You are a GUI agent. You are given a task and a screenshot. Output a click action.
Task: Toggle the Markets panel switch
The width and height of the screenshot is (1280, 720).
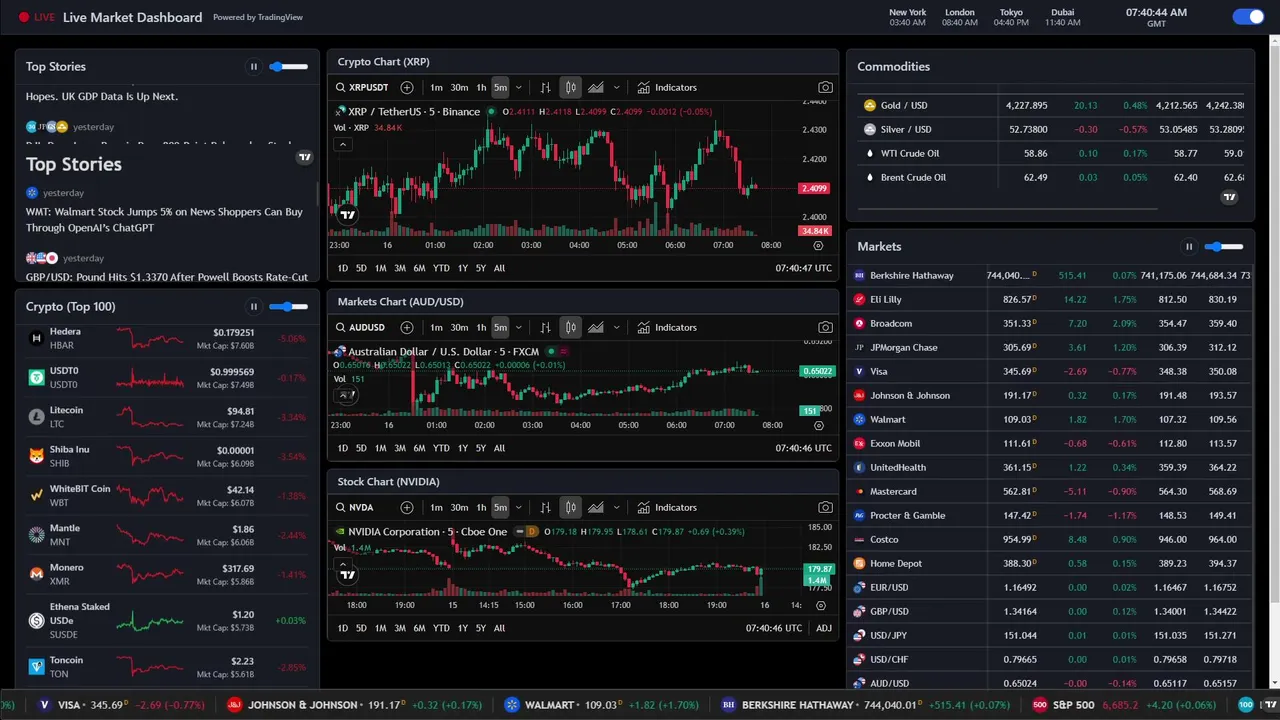click(1224, 247)
